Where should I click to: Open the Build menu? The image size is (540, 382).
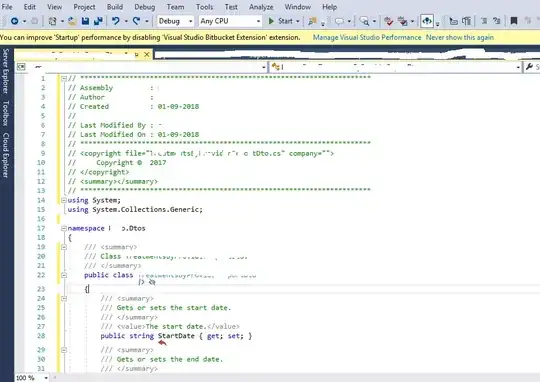point(115,7)
